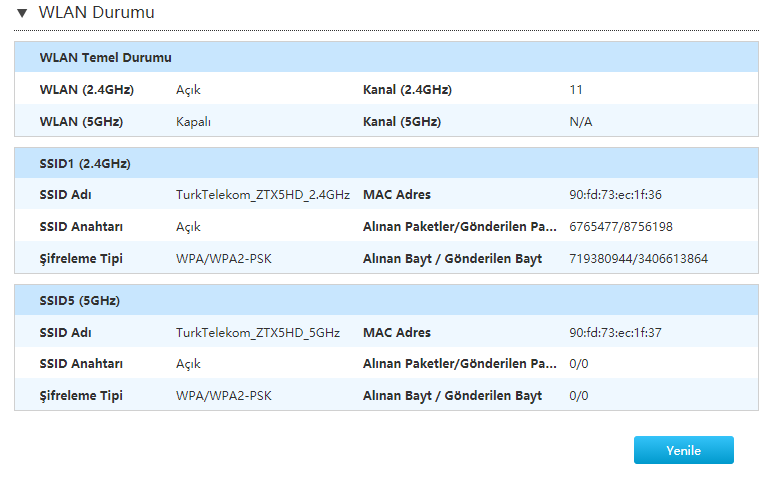Click packet count 6765477/8756198
Image resolution: width=769 pixels, height=478 pixels.
[620, 227]
